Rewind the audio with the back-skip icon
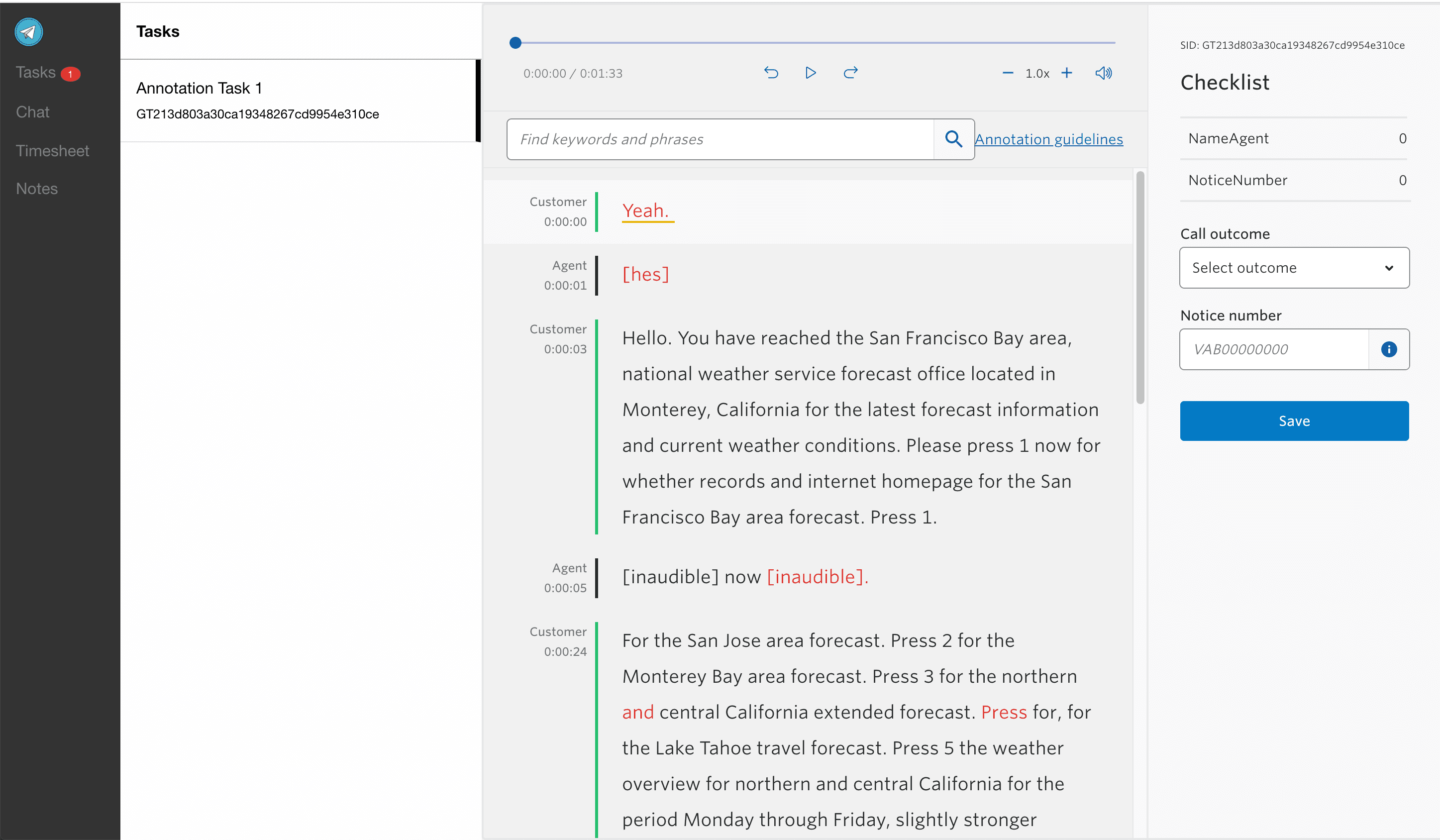 [771, 73]
